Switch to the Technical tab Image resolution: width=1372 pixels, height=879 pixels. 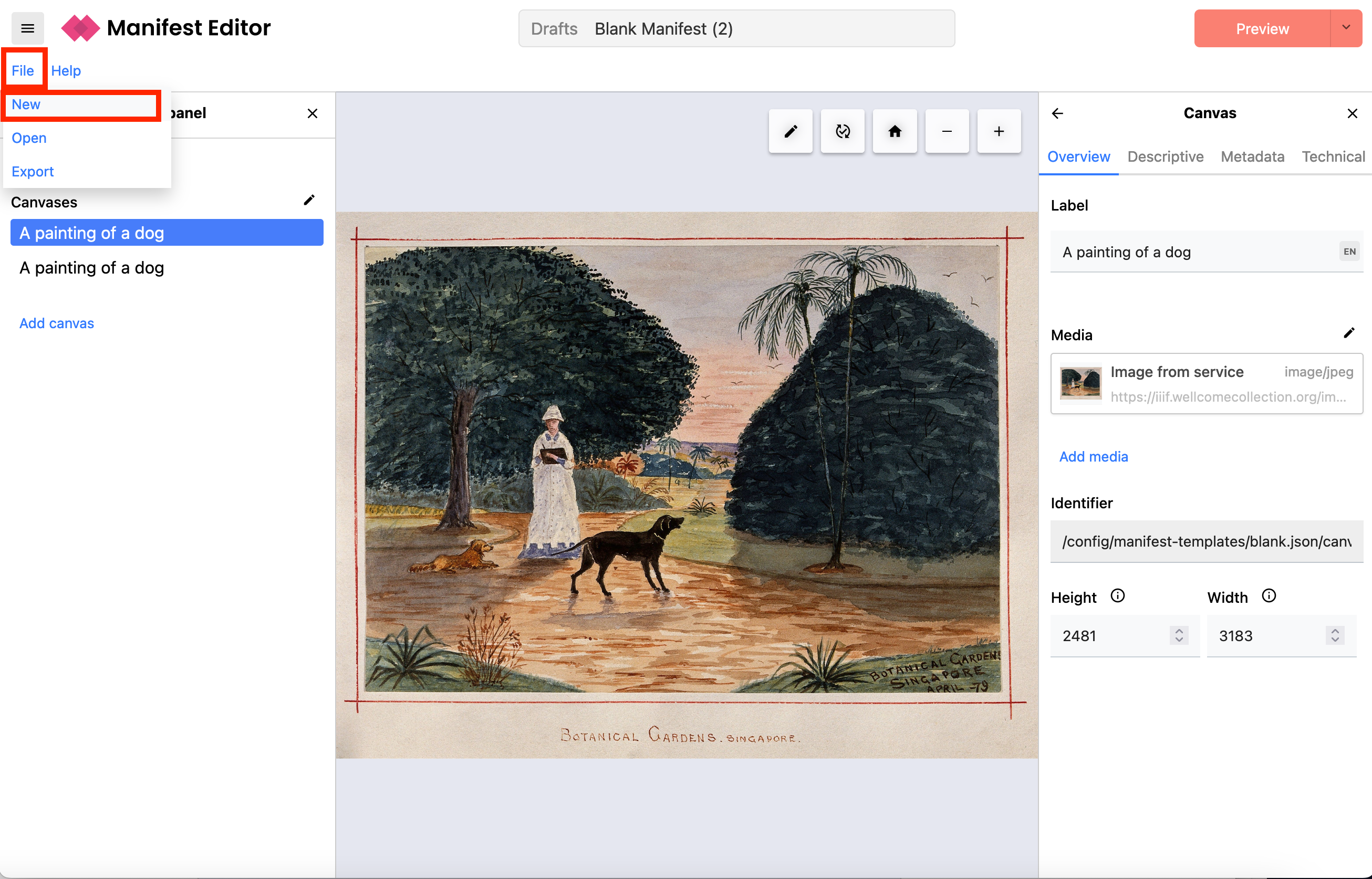(1334, 156)
